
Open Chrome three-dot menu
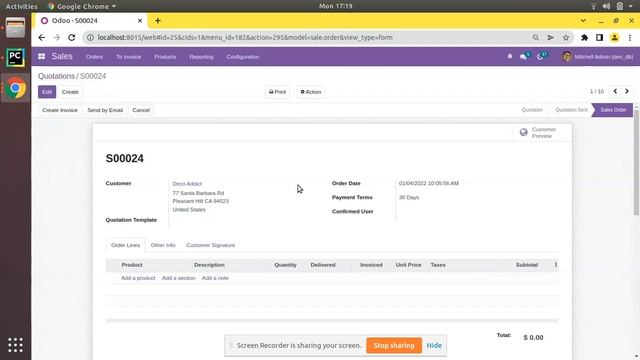coord(630,38)
